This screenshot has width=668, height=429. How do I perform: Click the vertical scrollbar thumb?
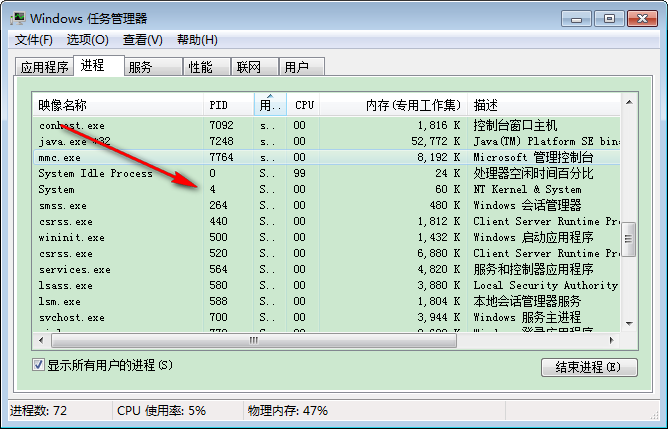coord(629,239)
